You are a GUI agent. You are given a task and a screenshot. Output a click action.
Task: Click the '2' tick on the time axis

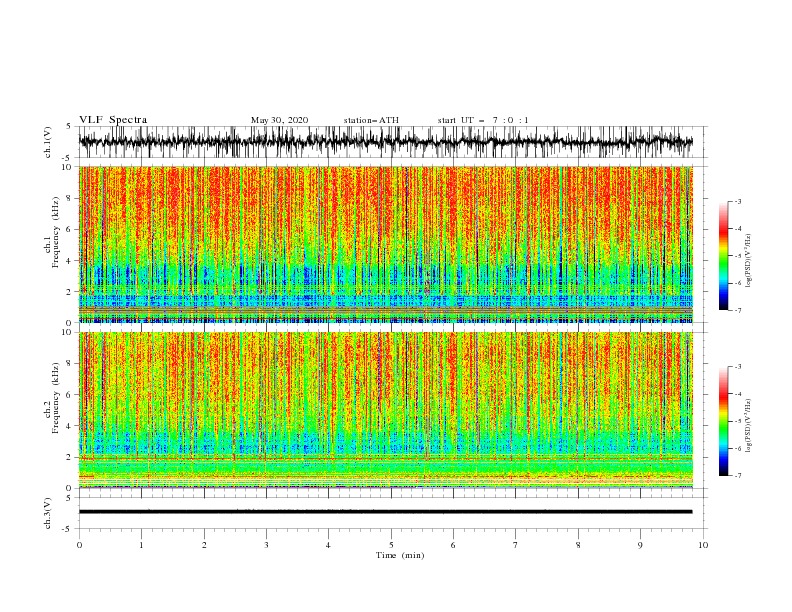(204, 545)
